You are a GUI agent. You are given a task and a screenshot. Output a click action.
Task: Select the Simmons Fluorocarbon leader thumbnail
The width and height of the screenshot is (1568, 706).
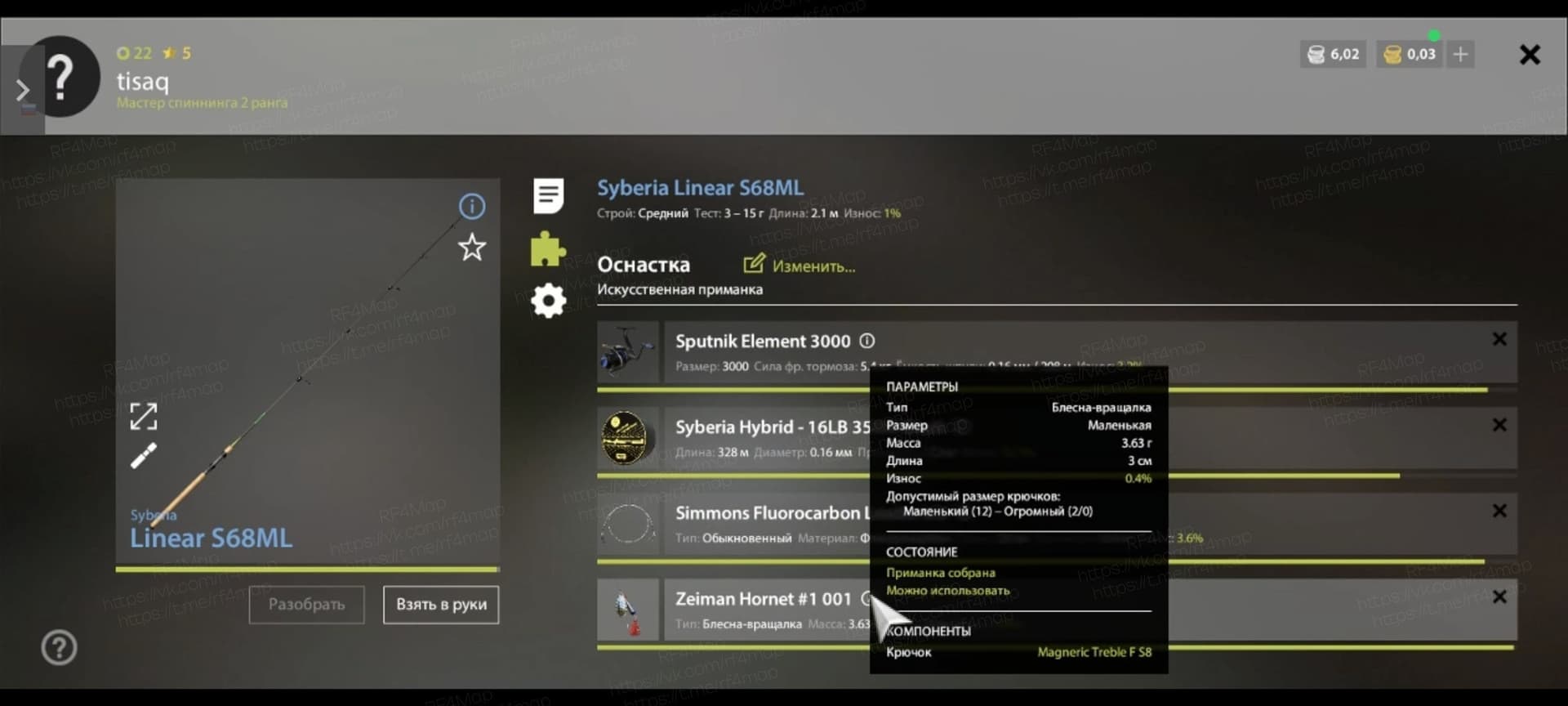(627, 524)
